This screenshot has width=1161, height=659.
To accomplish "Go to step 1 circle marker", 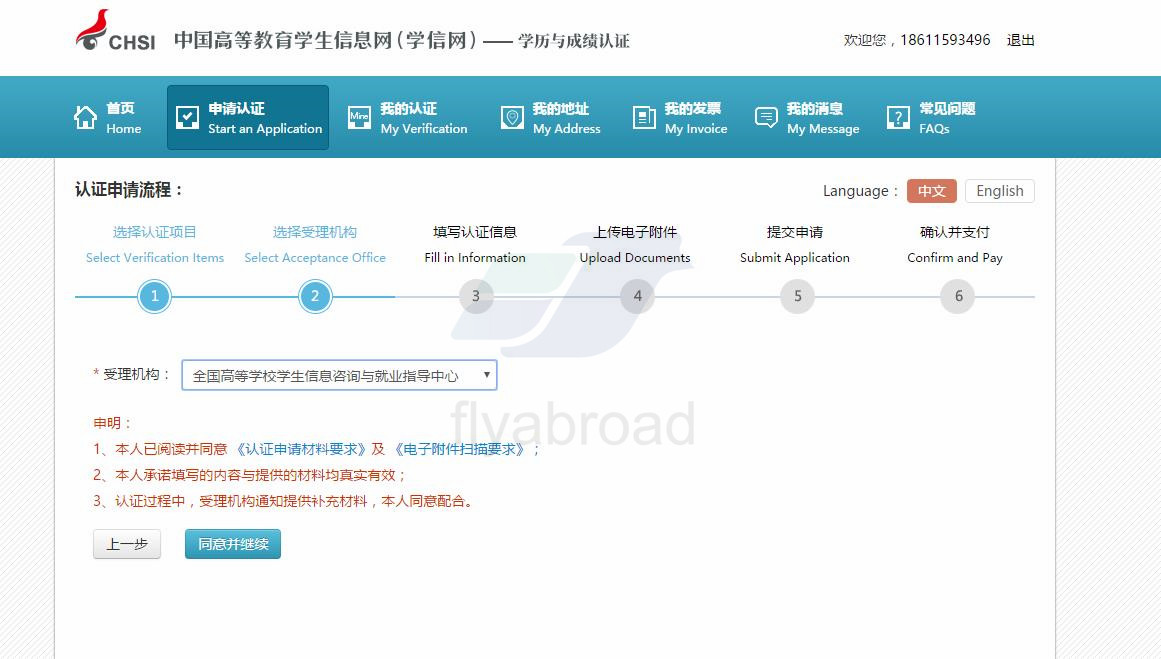I will point(154,296).
